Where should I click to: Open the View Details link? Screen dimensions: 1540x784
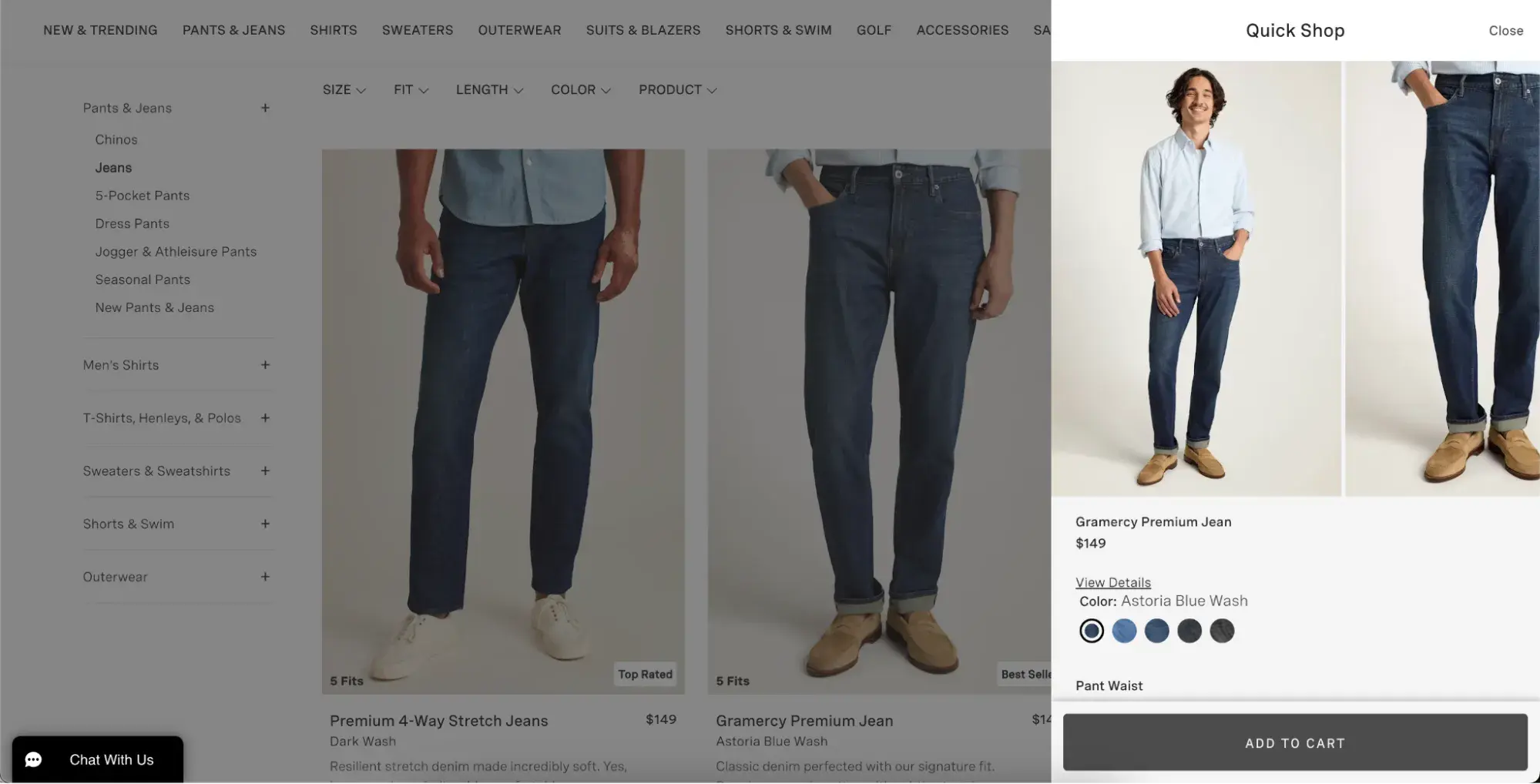1113,582
